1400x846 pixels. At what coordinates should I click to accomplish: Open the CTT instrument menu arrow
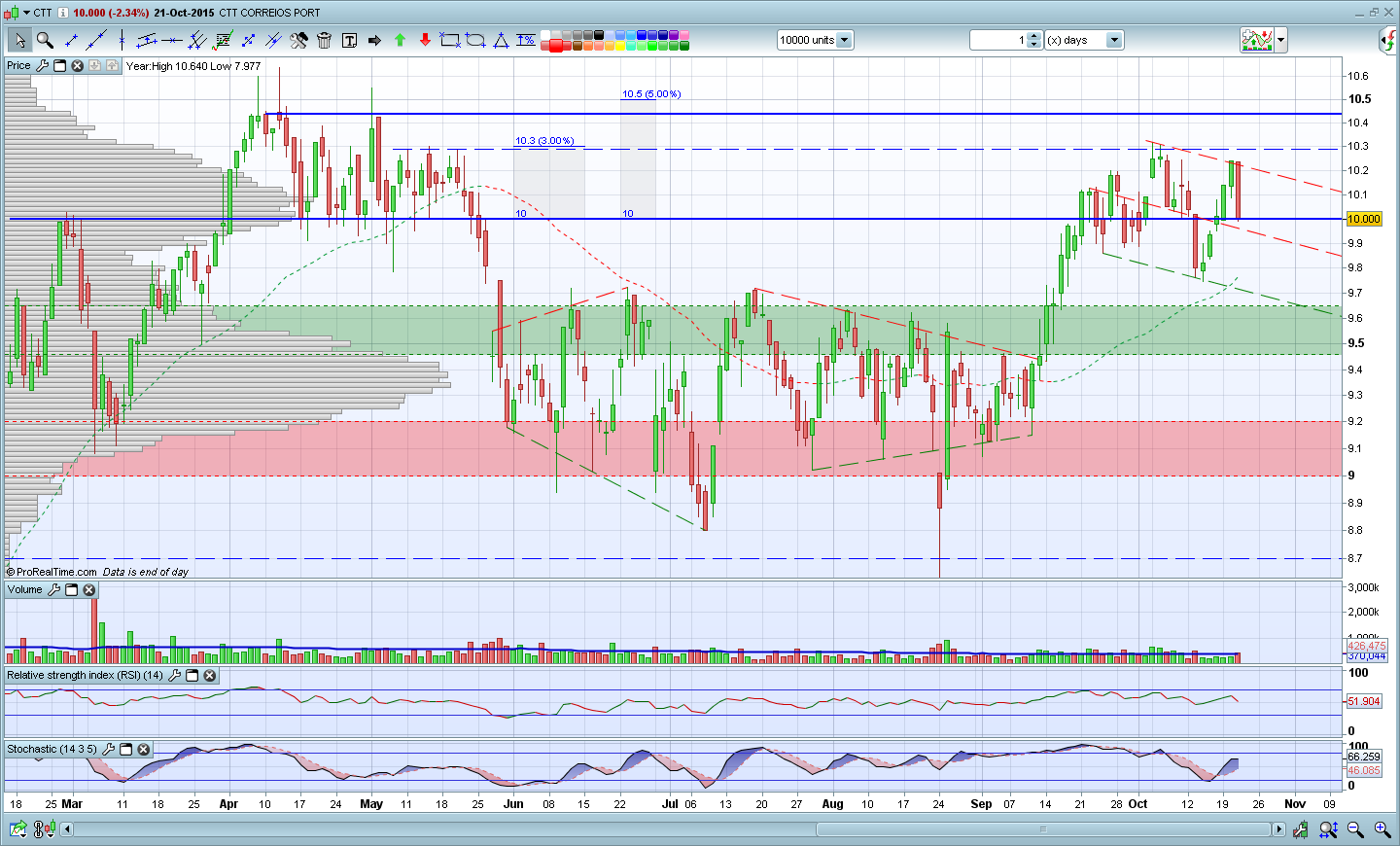(x=26, y=13)
